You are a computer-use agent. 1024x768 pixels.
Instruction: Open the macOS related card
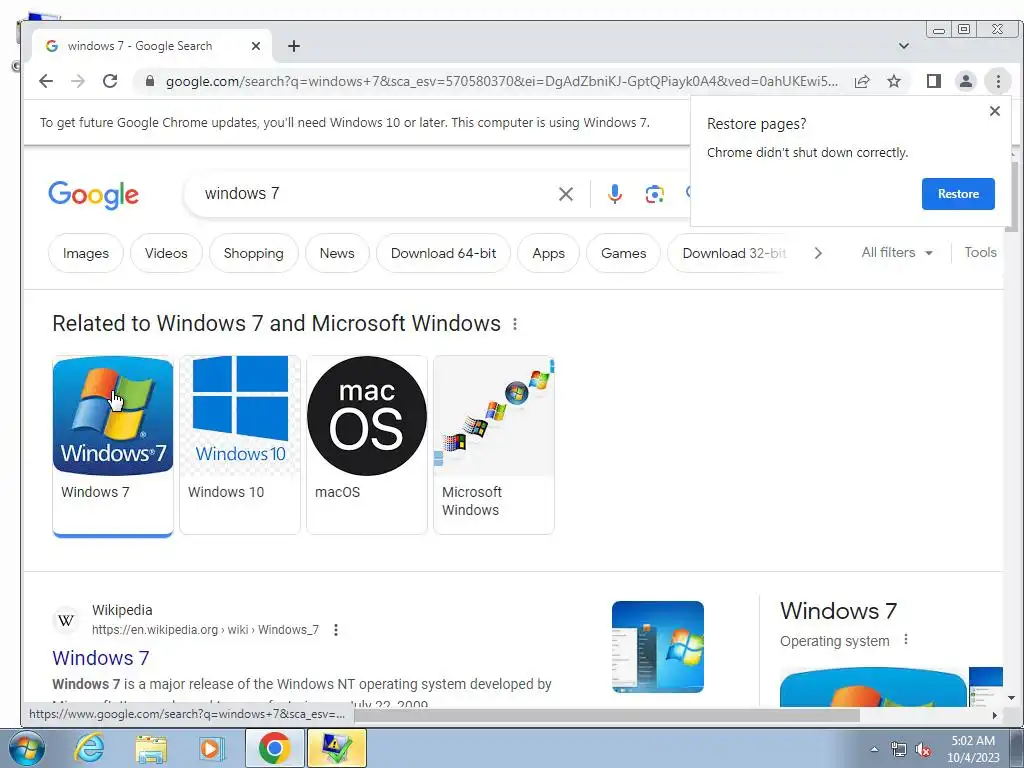pyautogui.click(x=366, y=445)
